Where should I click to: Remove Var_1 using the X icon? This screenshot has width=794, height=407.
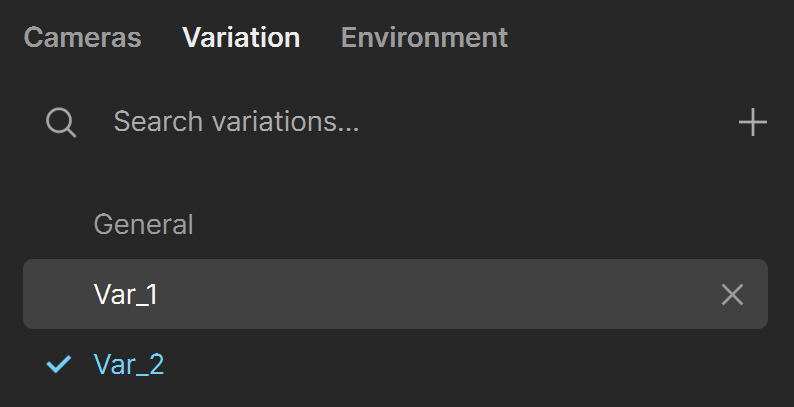(x=732, y=295)
